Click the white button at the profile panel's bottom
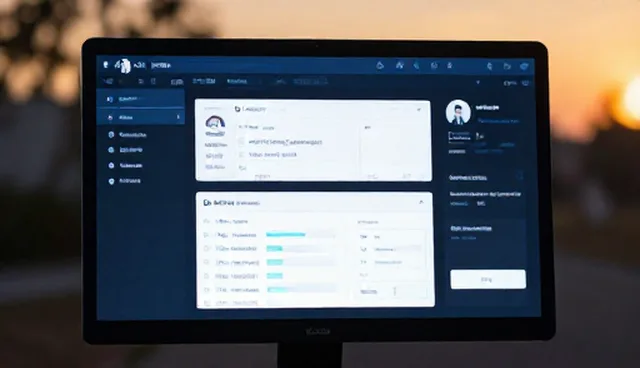 click(x=488, y=279)
